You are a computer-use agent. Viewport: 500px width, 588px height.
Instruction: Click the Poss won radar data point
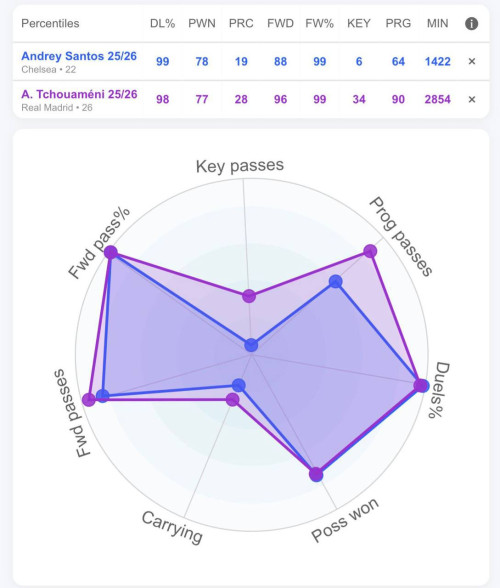coord(316,474)
